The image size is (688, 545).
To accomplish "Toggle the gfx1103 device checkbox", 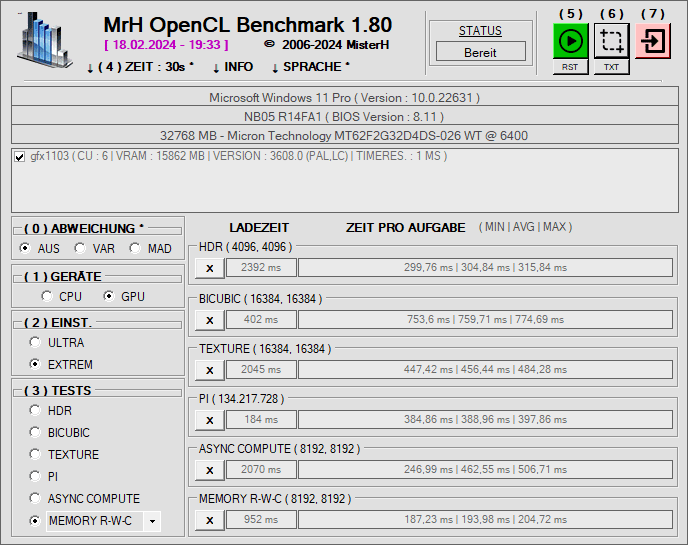I will pos(19,157).
